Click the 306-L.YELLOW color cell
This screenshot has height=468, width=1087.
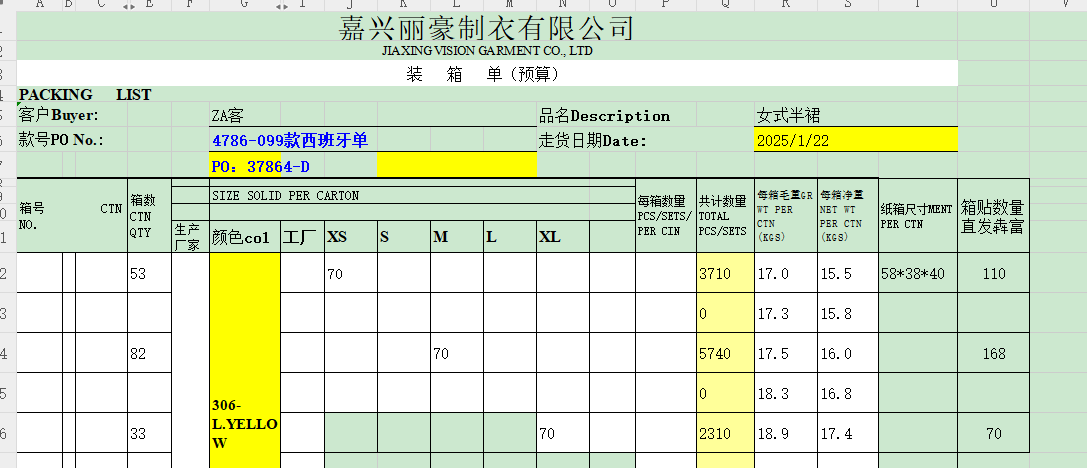(244, 425)
